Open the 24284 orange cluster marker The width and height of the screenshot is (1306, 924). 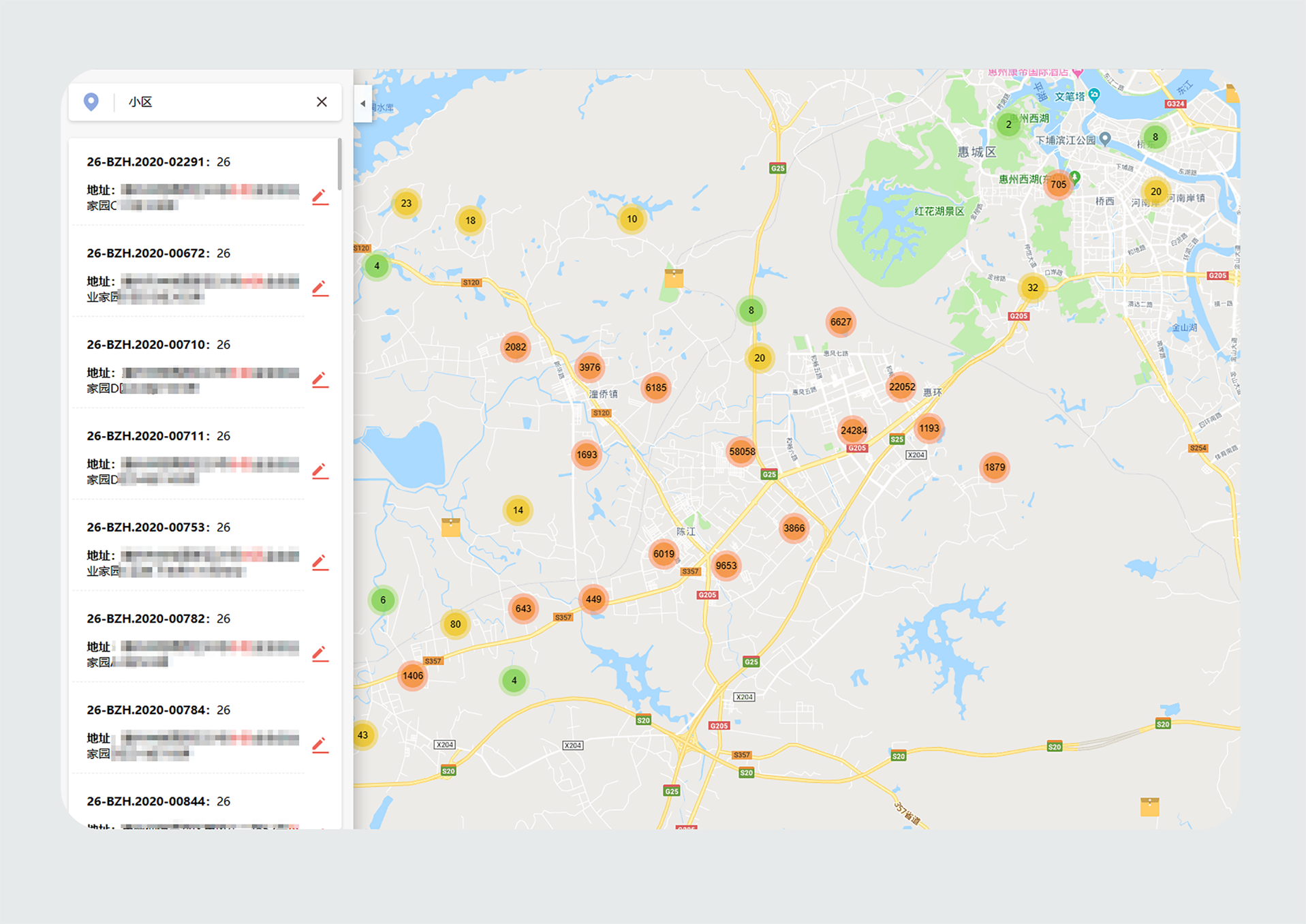point(853,430)
